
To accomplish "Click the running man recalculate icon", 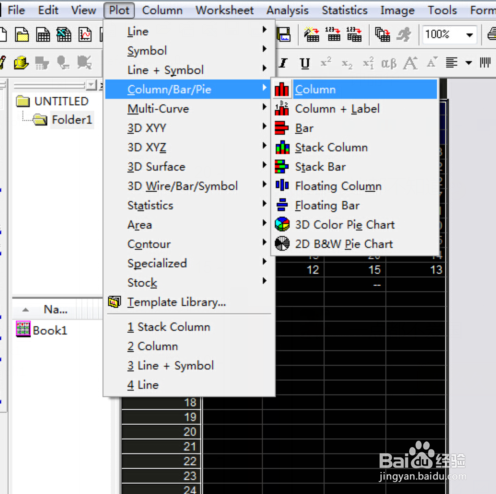I will pyautogui.click(x=404, y=35).
